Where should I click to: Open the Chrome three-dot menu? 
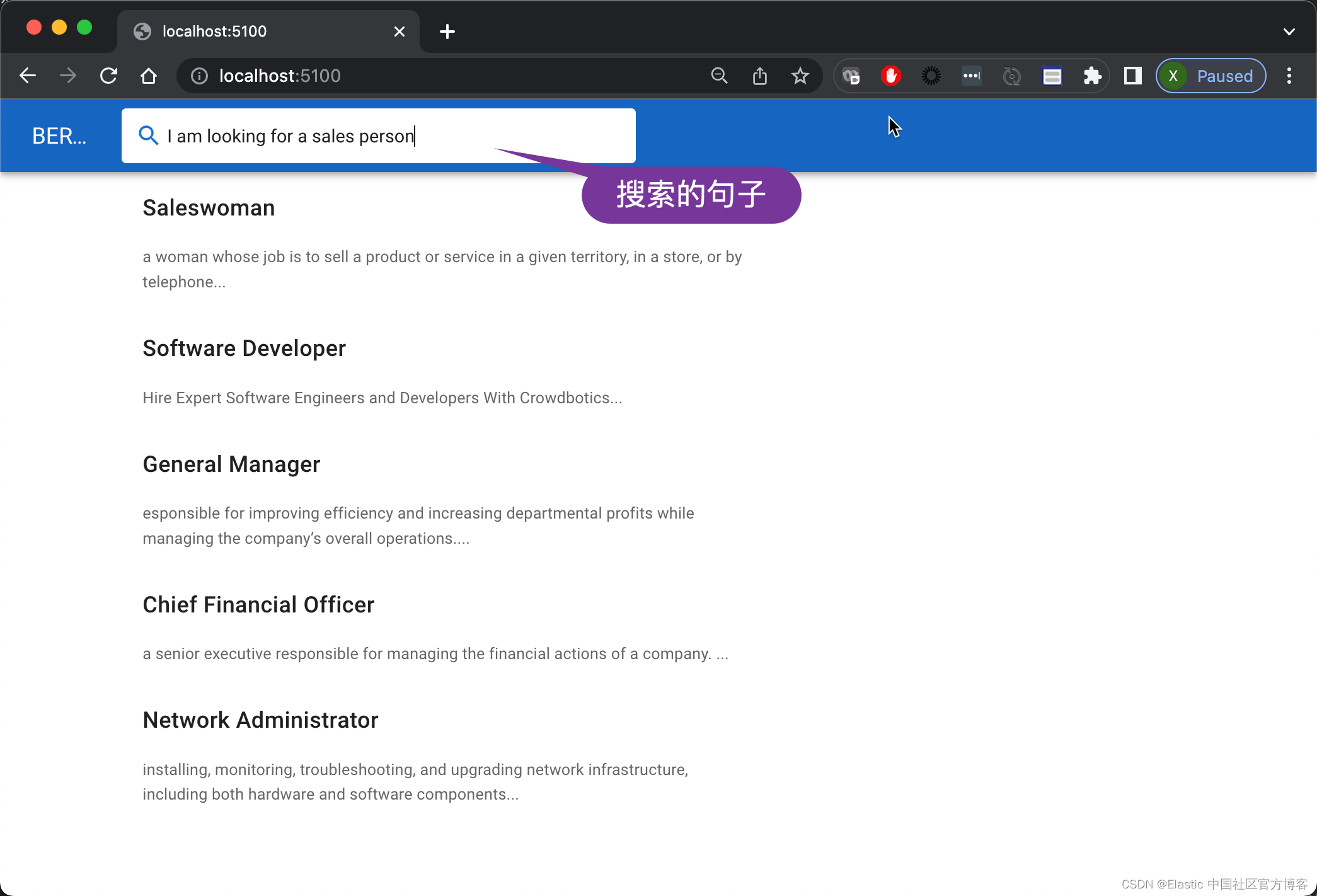[x=1289, y=76]
